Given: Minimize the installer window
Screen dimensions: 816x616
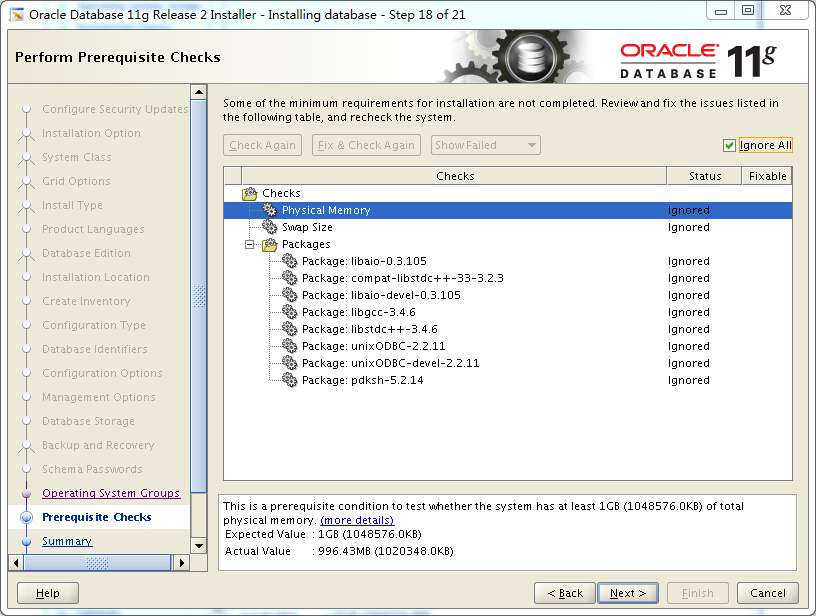Looking at the screenshot, I should pos(720,11).
